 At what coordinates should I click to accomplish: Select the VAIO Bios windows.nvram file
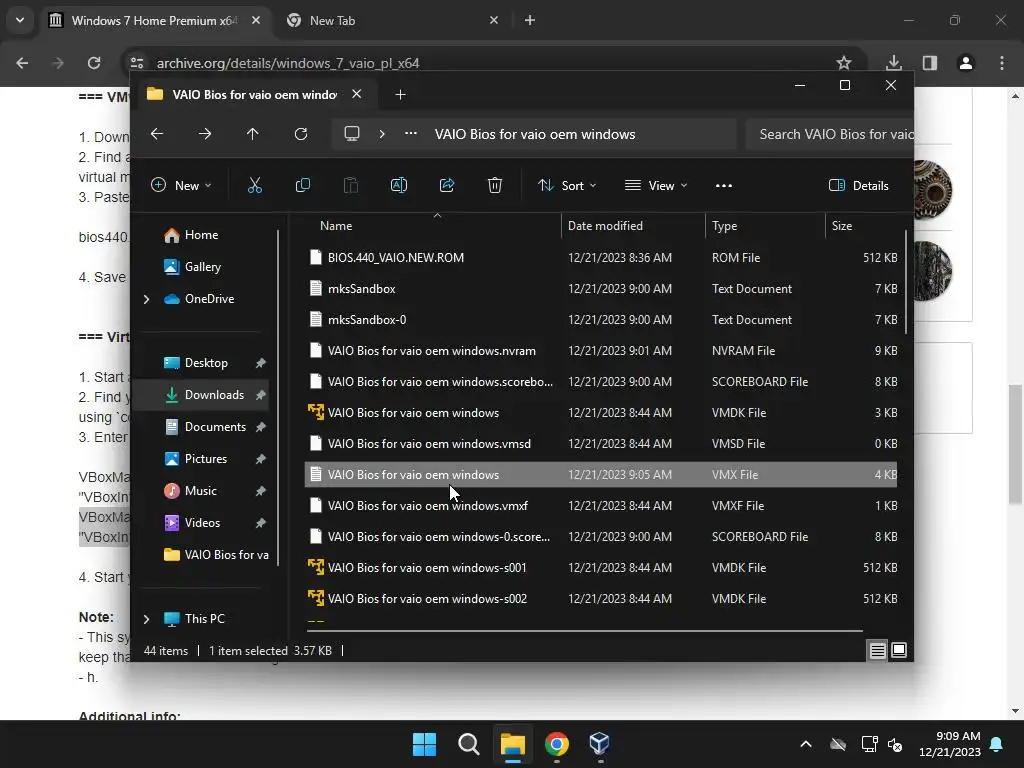pos(601,351)
